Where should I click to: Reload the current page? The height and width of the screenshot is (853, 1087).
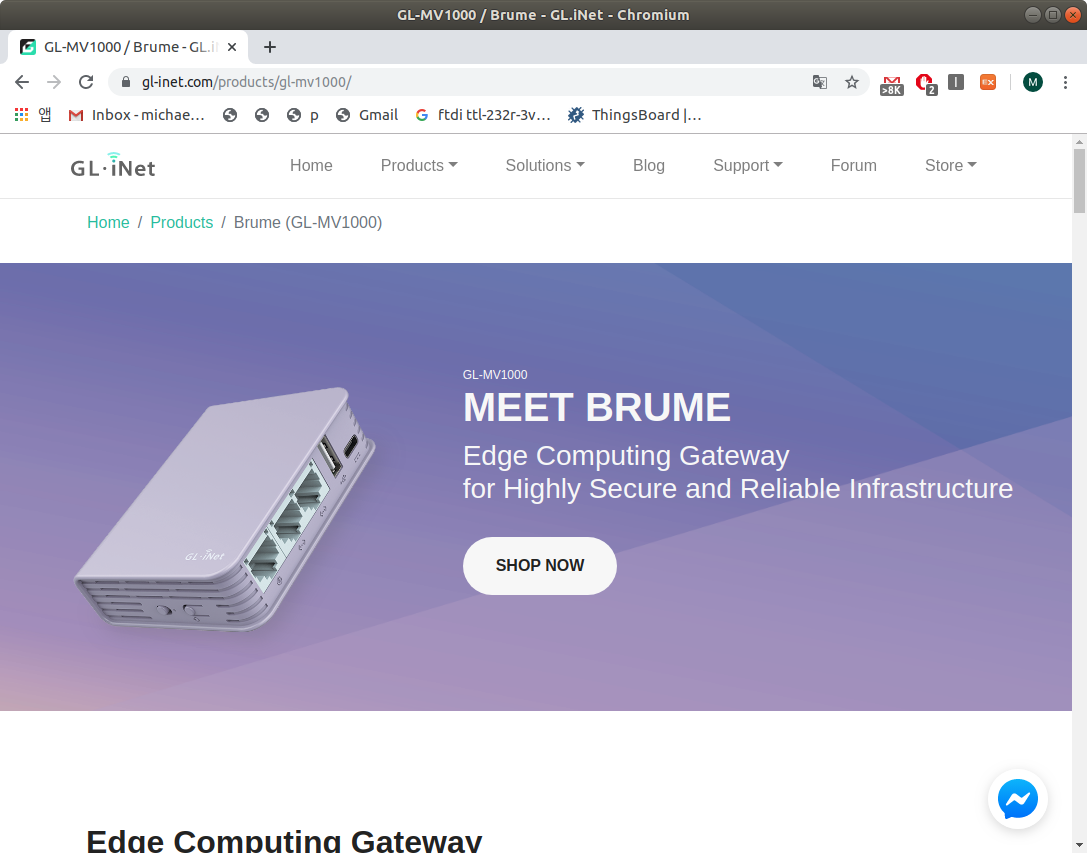coord(86,82)
